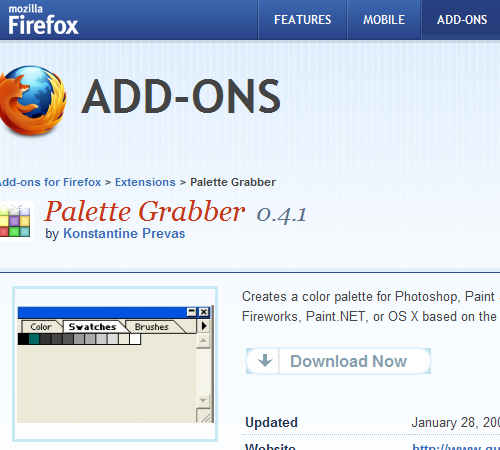The image size is (500, 450).
Task: Click the January 28 updated date
Action: pyautogui.click(x=456, y=423)
